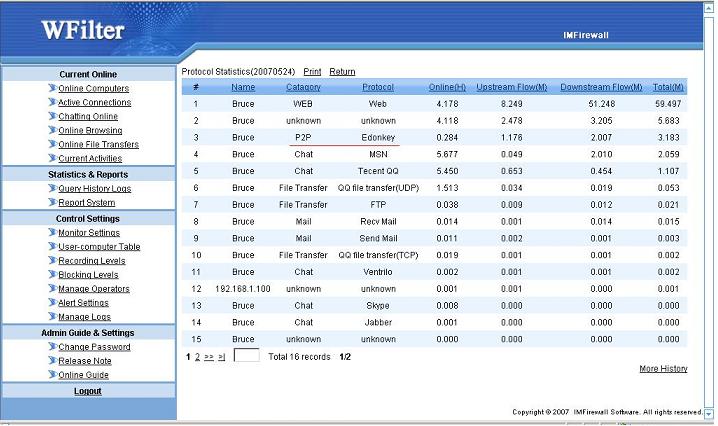Print the protocol statistics
This screenshot has height=426, width=718.
[312, 72]
